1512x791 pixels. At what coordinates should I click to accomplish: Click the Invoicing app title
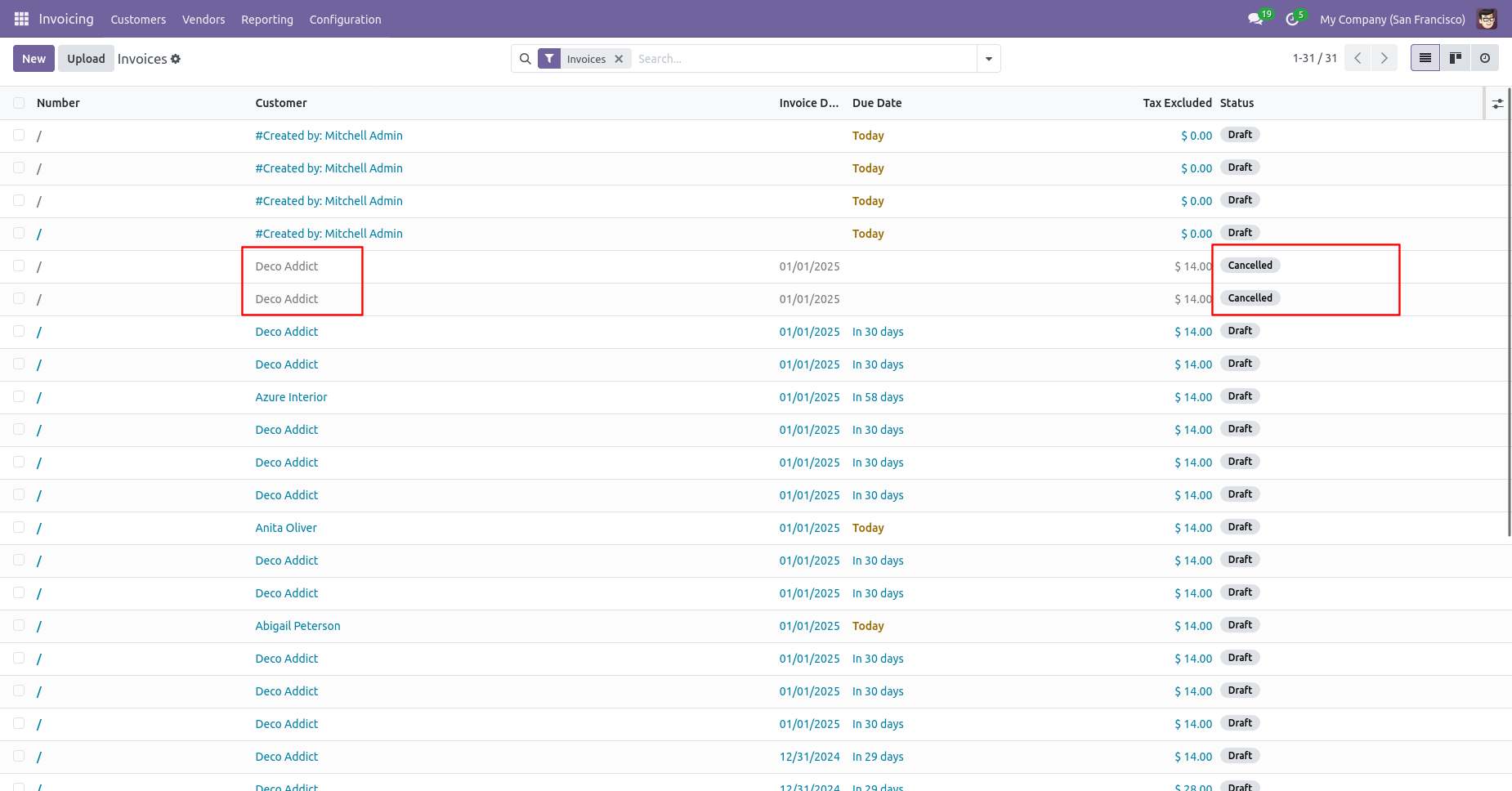[66, 19]
